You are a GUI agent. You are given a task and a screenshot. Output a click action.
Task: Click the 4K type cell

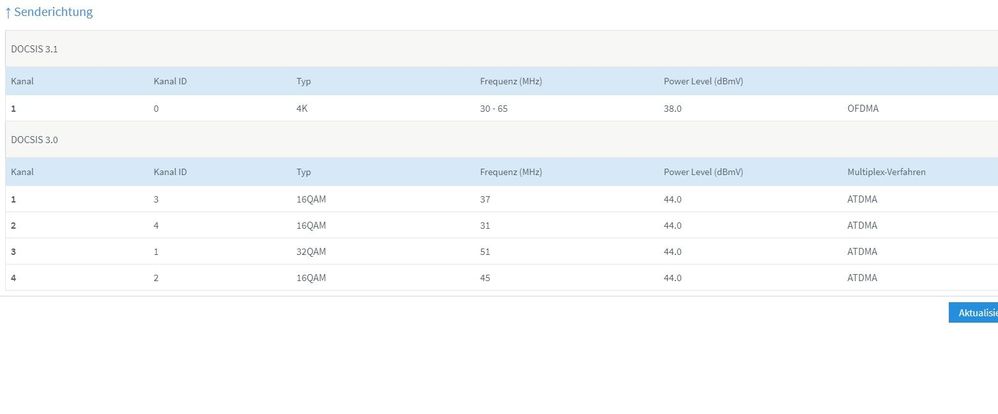coord(302,108)
